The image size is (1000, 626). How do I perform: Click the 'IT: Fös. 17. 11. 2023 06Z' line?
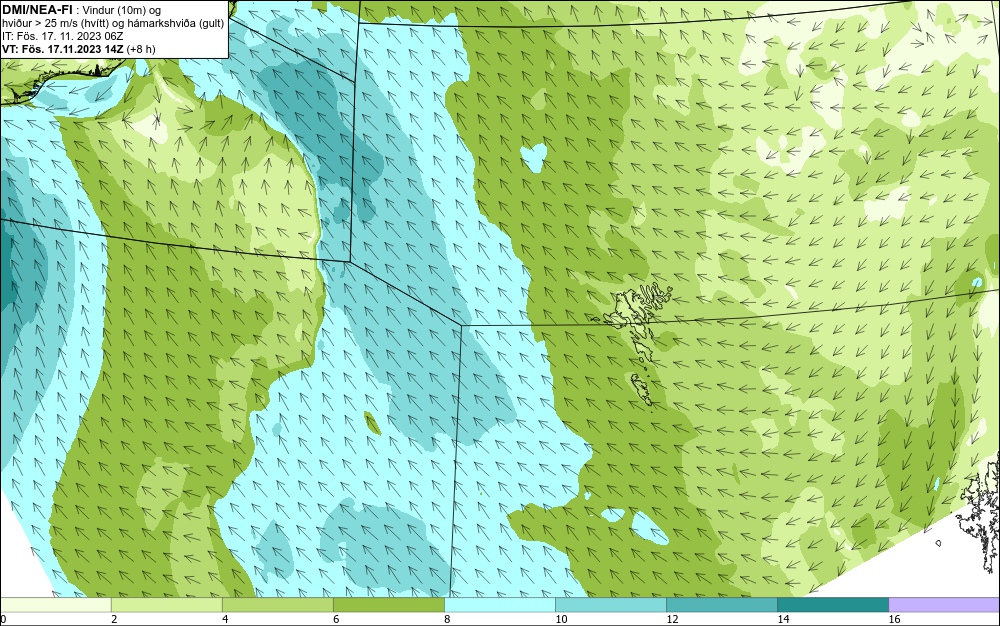62,36
